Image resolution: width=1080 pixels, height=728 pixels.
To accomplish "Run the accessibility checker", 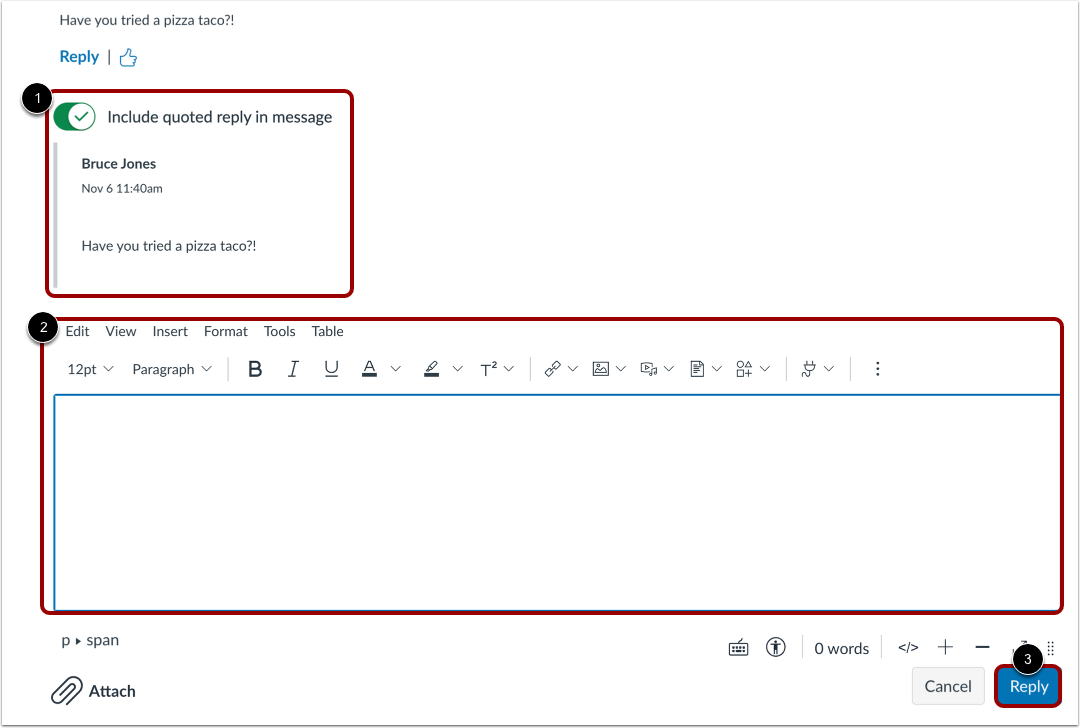I will tap(776, 647).
